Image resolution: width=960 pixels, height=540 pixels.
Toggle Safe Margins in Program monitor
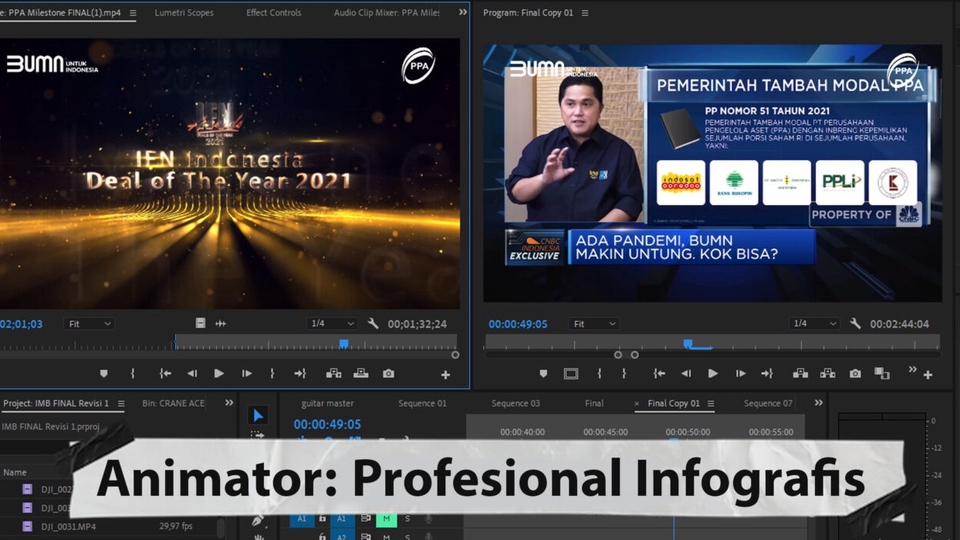click(571, 373)
